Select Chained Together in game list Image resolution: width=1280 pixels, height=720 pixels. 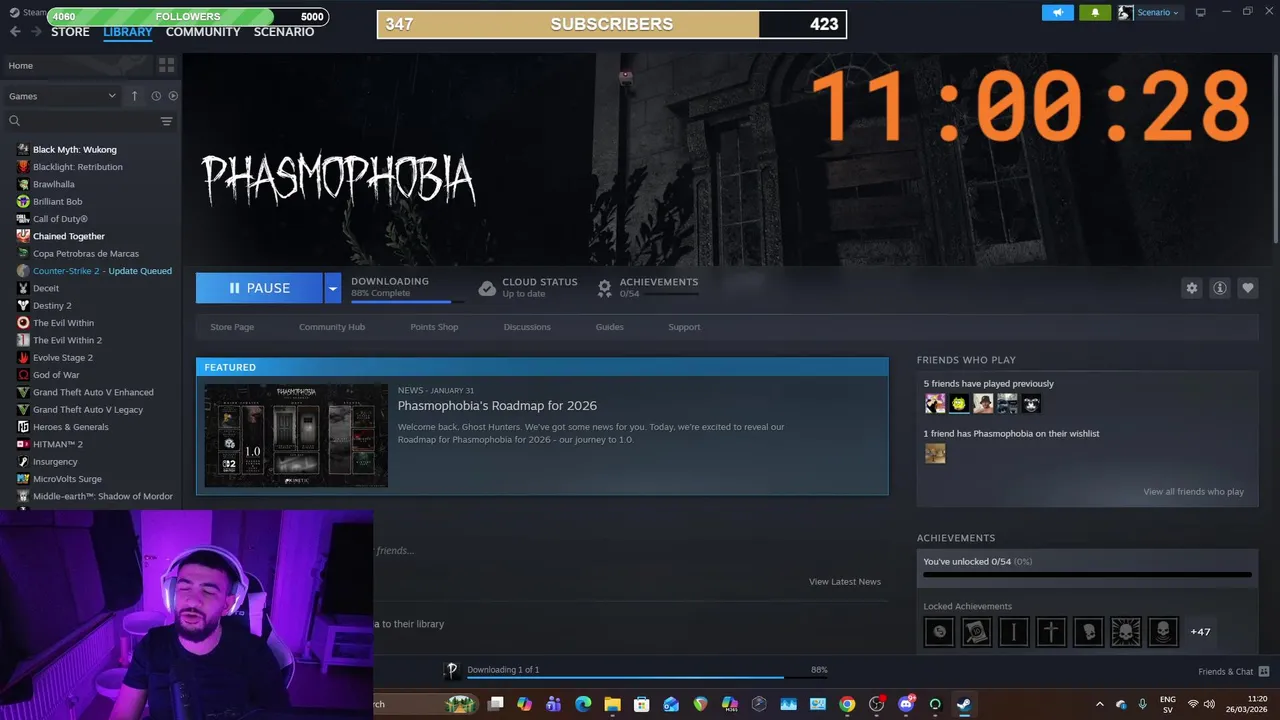68,236
